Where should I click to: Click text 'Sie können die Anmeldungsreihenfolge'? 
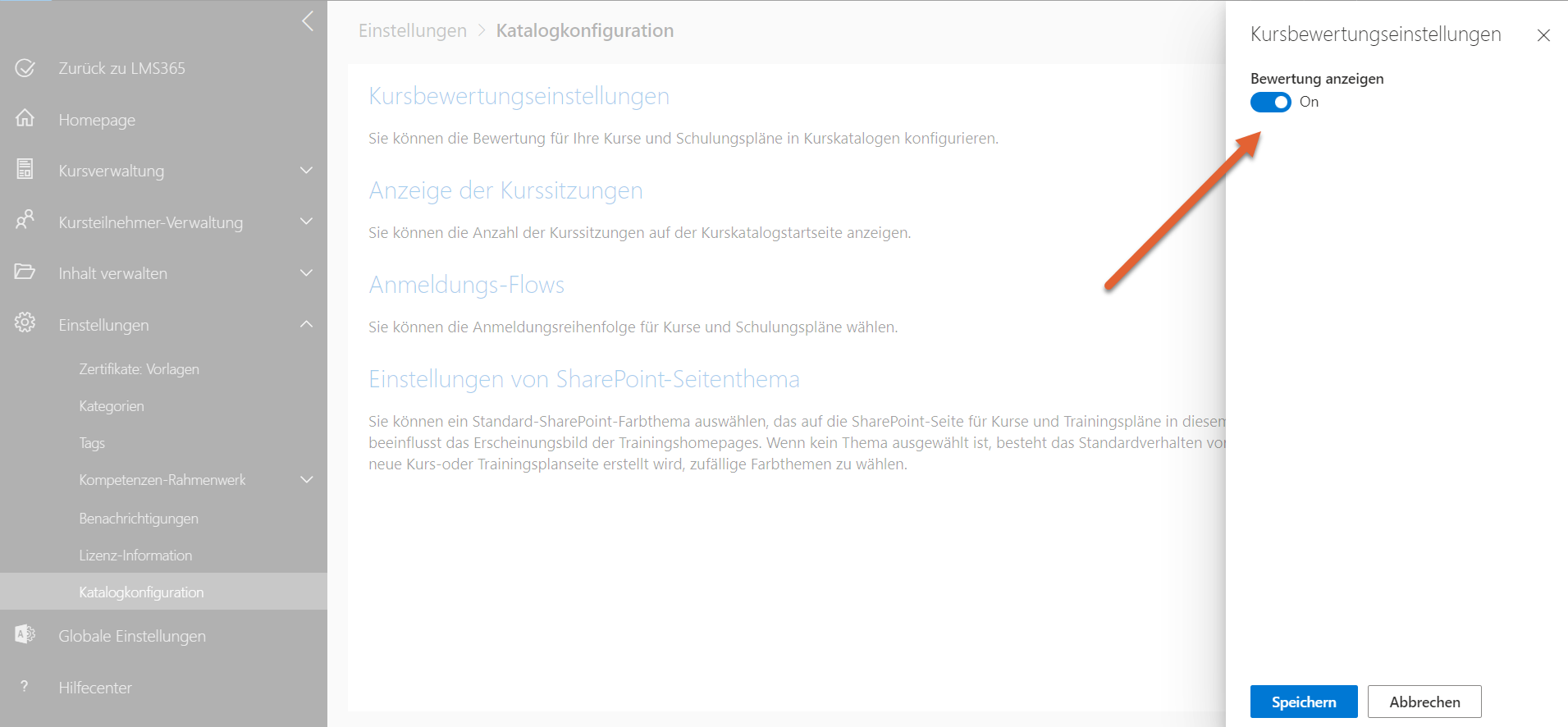pyautogui.click(x=502, y=327)
